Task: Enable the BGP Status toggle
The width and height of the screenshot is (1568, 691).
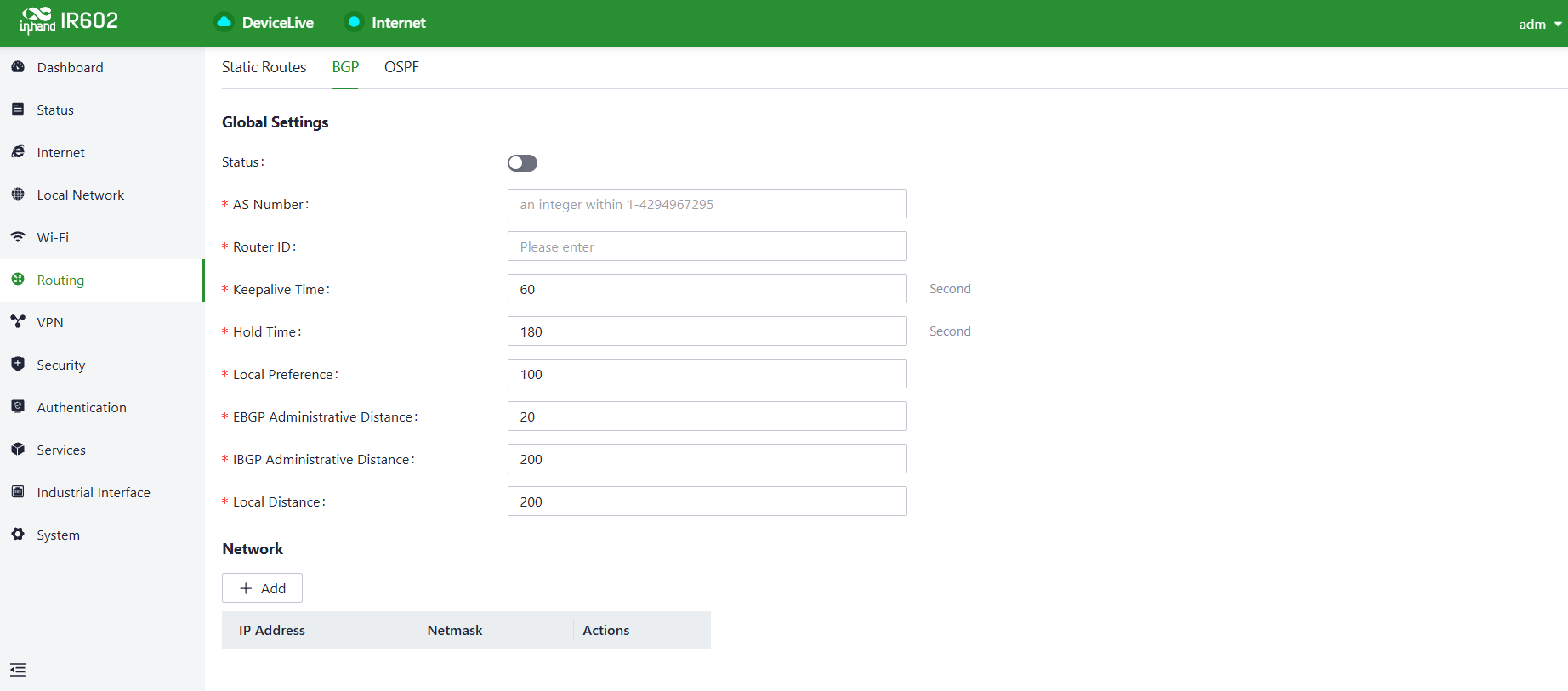Action: pyautogui.click(x=522, y=162)
